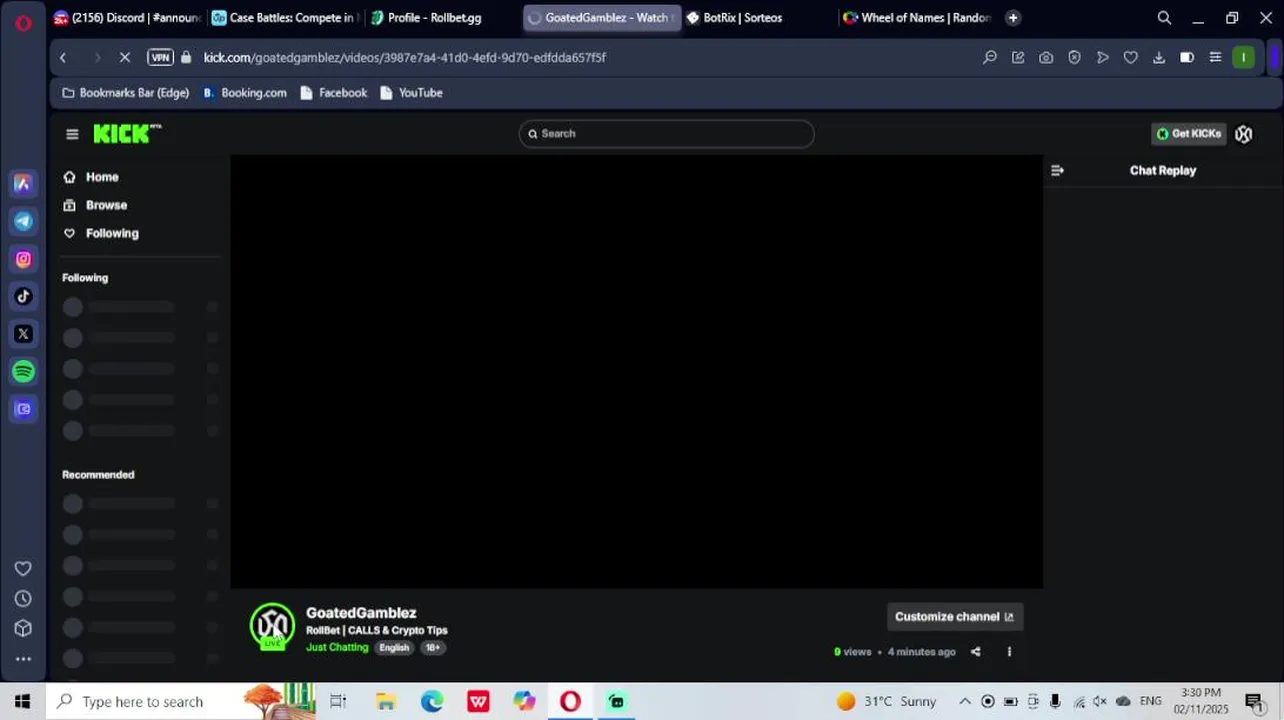Open Bookmarks Bar (Edge) folder
Image resolution: width=1284 pixels, height=720 pixels.
coord(125,93)
